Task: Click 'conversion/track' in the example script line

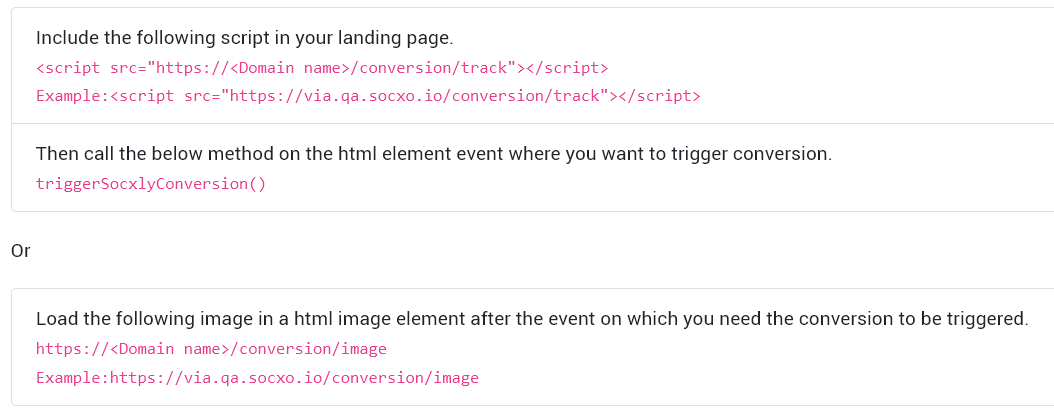Action: coord(526,96)
